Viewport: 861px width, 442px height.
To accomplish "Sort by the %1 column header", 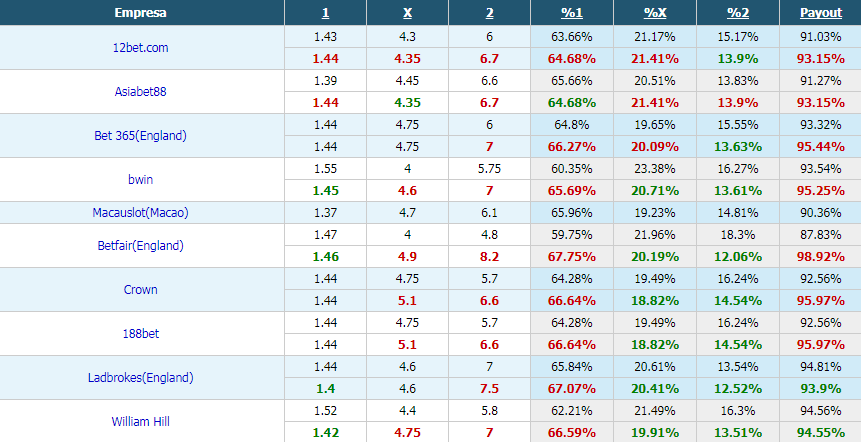I will coord(572,13).
